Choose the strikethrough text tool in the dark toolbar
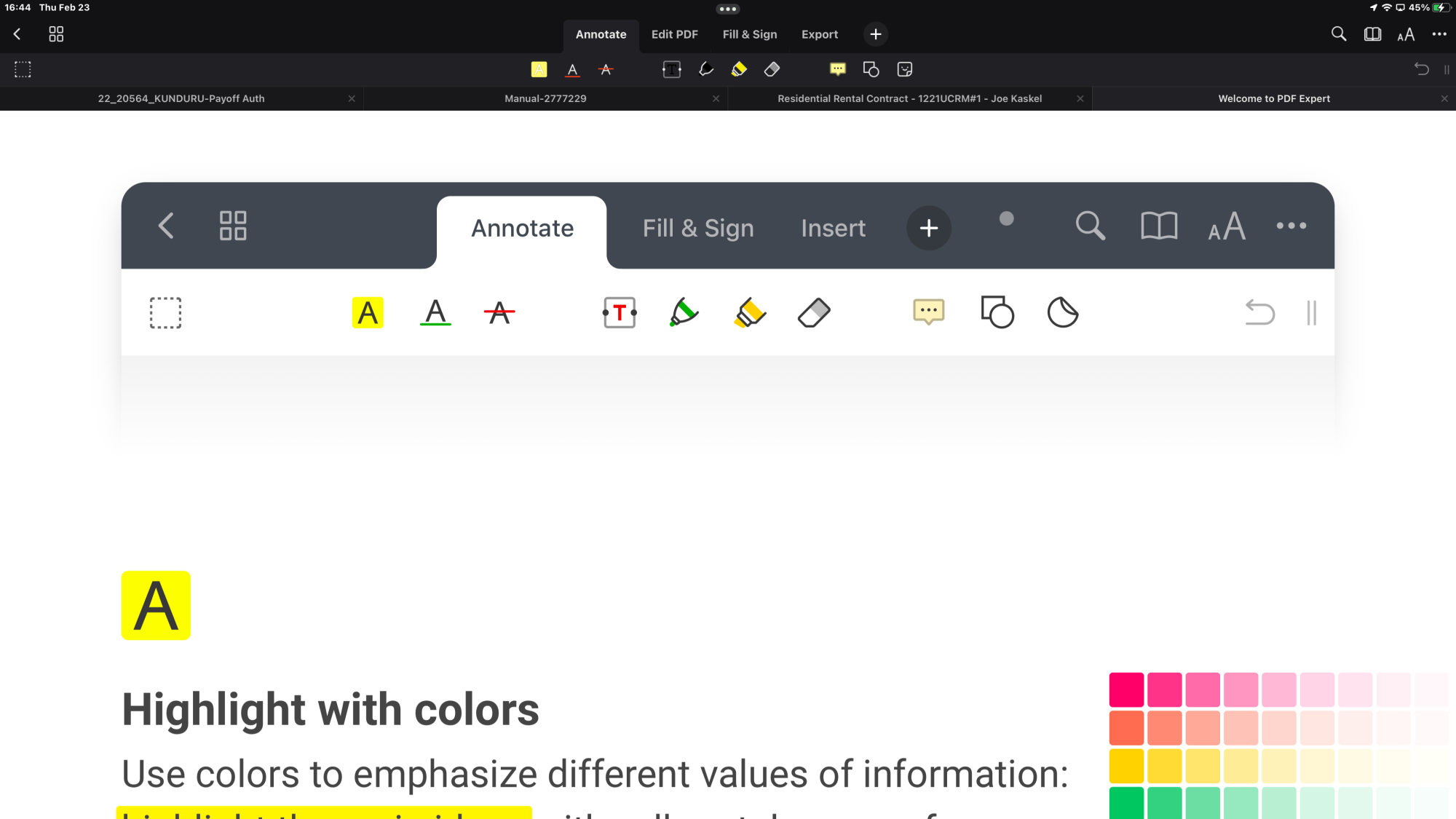 (606, 69)
